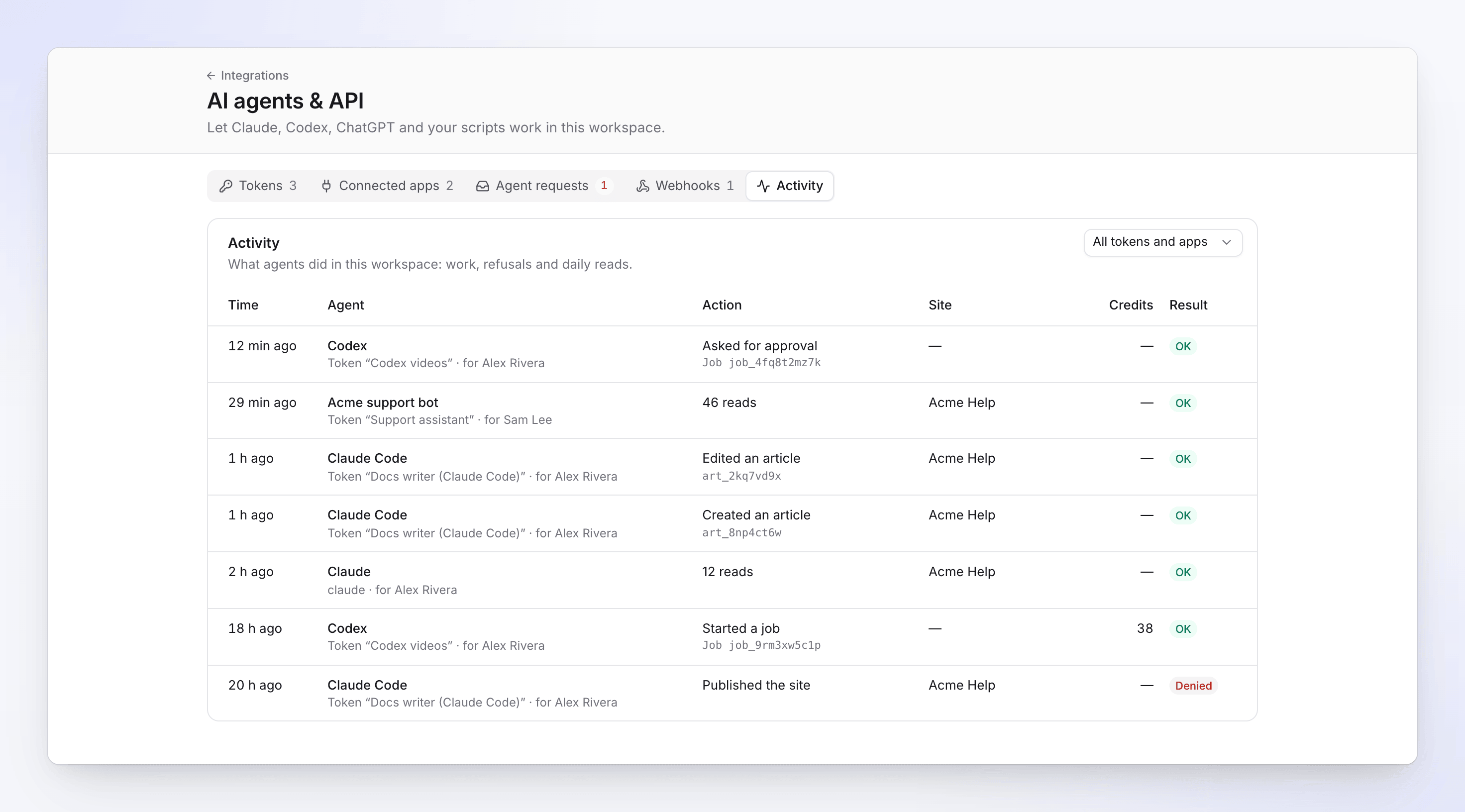Click the 46 reads action
Screen dimensions: 1465x812
coord(729,403)
